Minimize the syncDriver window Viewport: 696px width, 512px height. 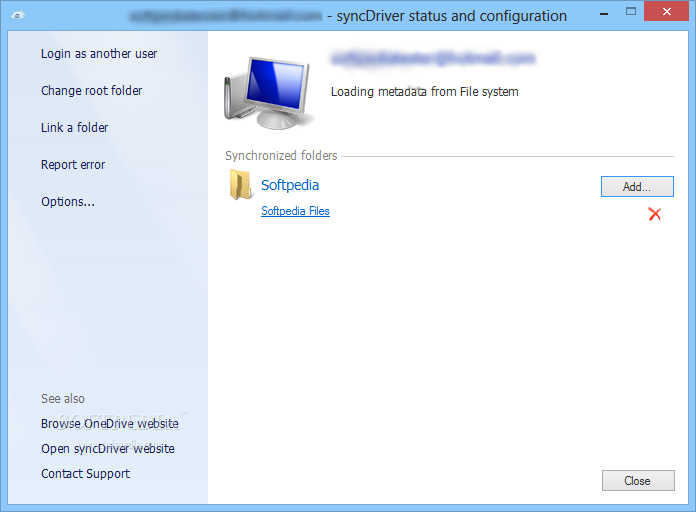click(604, 14)
